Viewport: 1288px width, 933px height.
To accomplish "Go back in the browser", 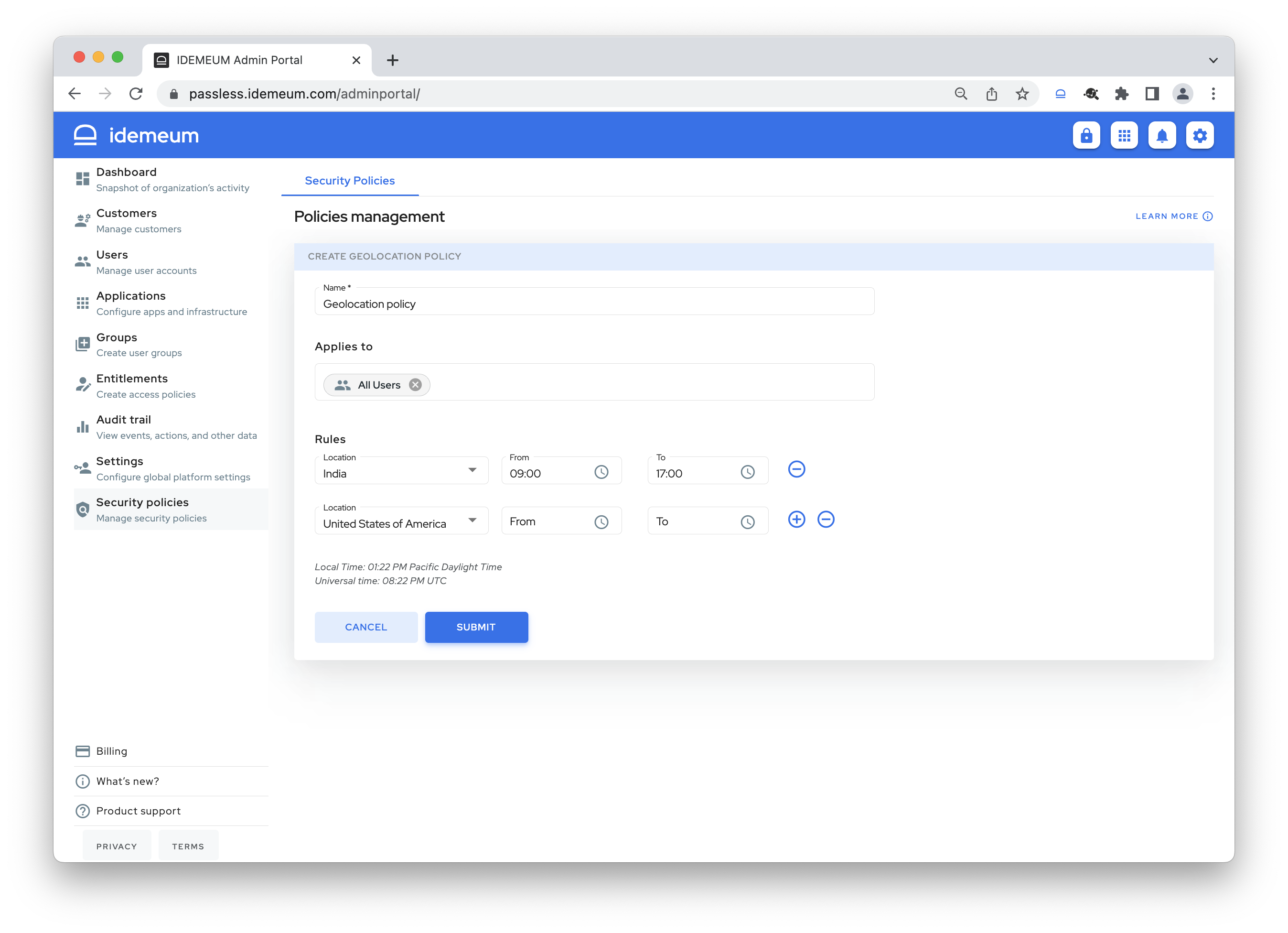I will coord(75,94).
